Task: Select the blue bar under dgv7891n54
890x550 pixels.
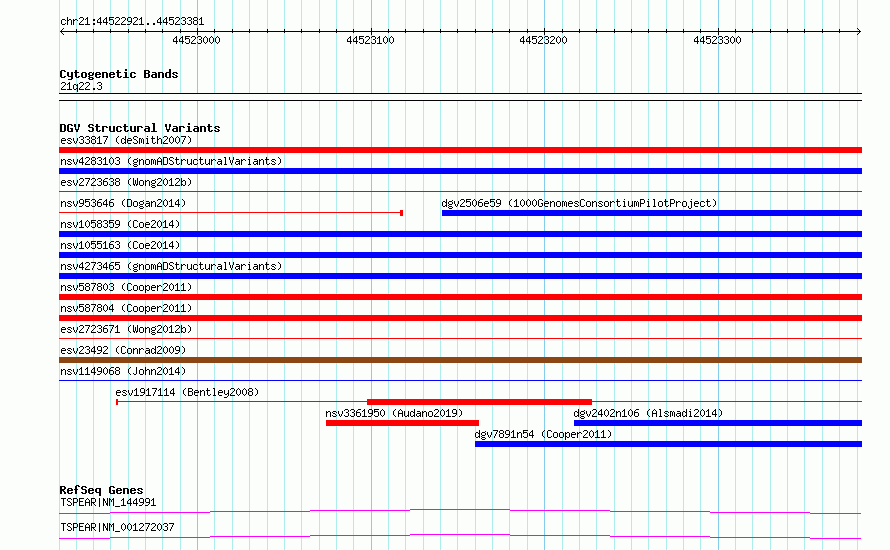Action: (x=669, y=444)
